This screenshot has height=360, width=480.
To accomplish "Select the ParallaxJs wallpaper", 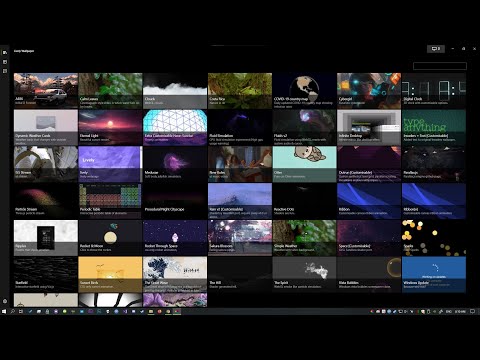I will pyautogui.click(x=434, y=164).
